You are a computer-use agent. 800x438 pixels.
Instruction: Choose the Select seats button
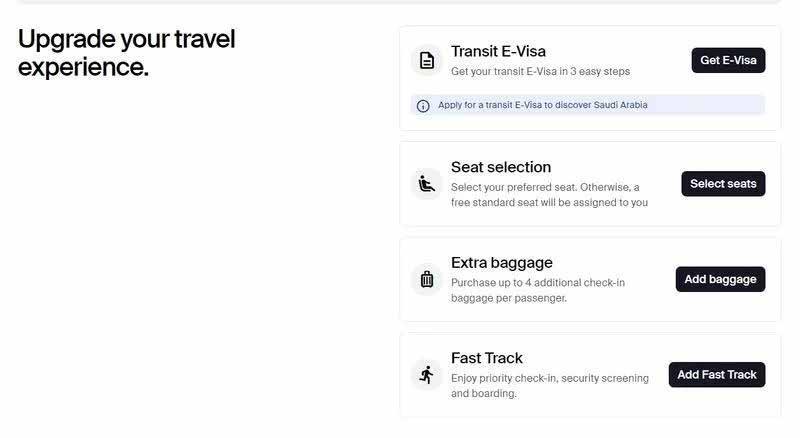(723, 184)
